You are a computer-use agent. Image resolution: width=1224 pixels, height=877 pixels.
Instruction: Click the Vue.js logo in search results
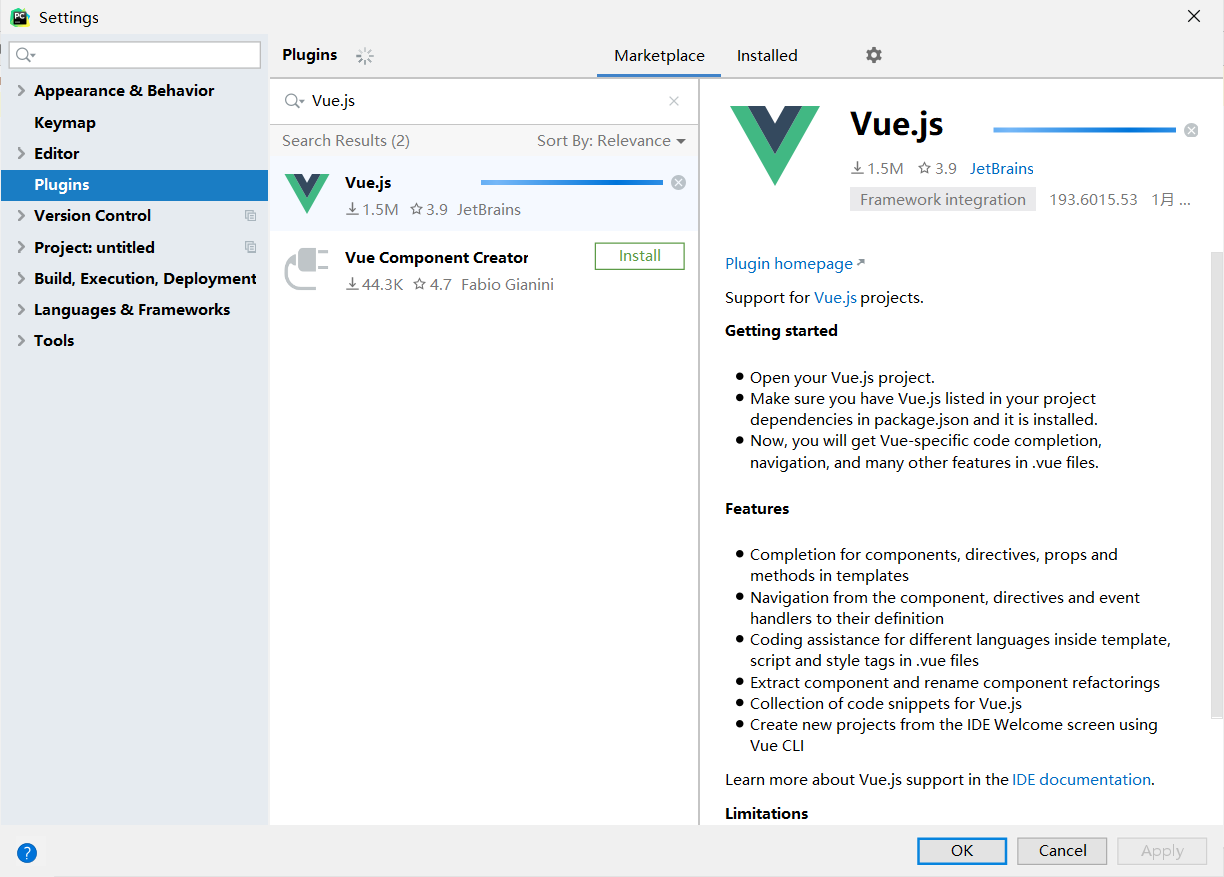tap(307, 193)
